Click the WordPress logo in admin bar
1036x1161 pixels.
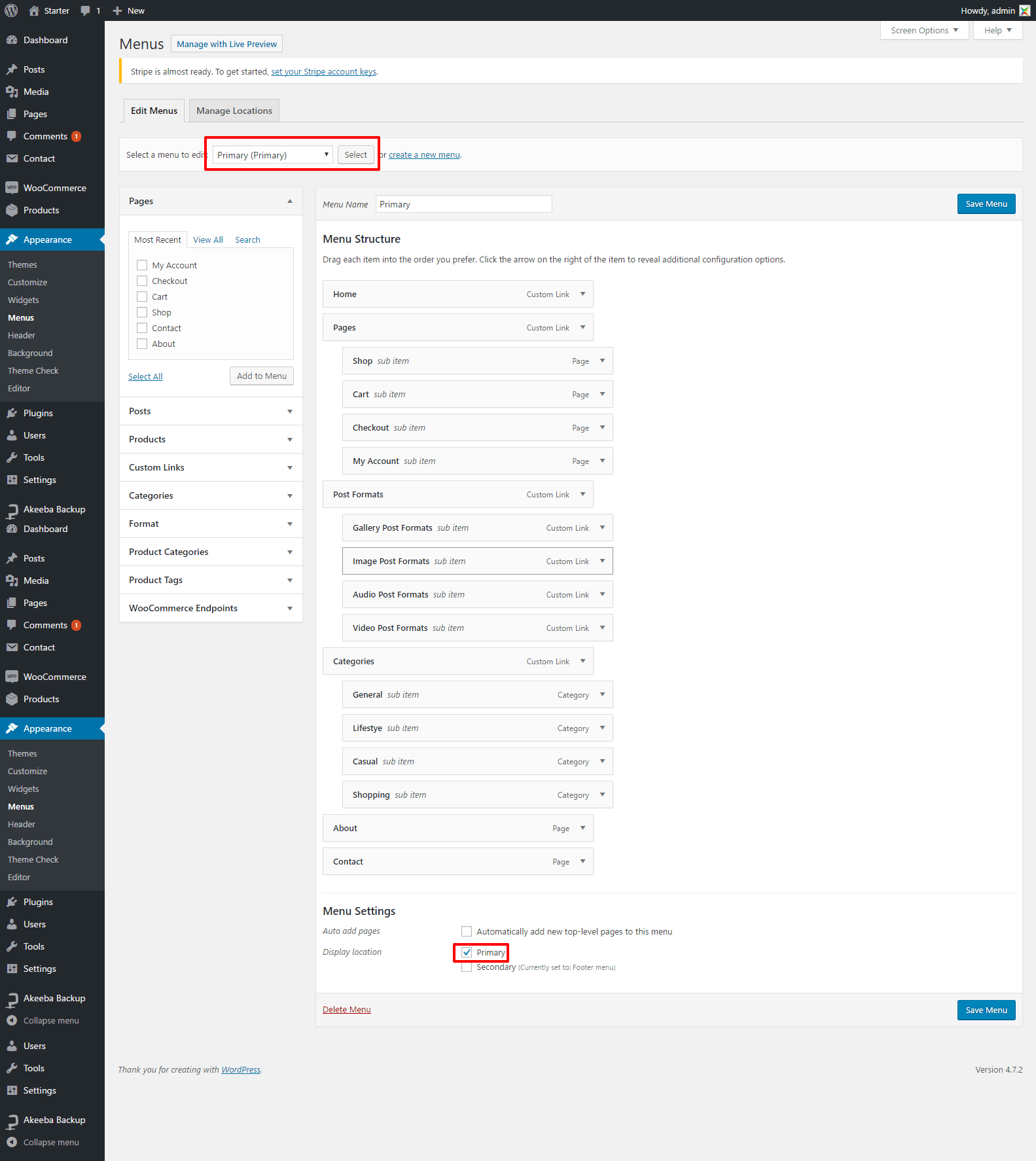click(11, 10)
